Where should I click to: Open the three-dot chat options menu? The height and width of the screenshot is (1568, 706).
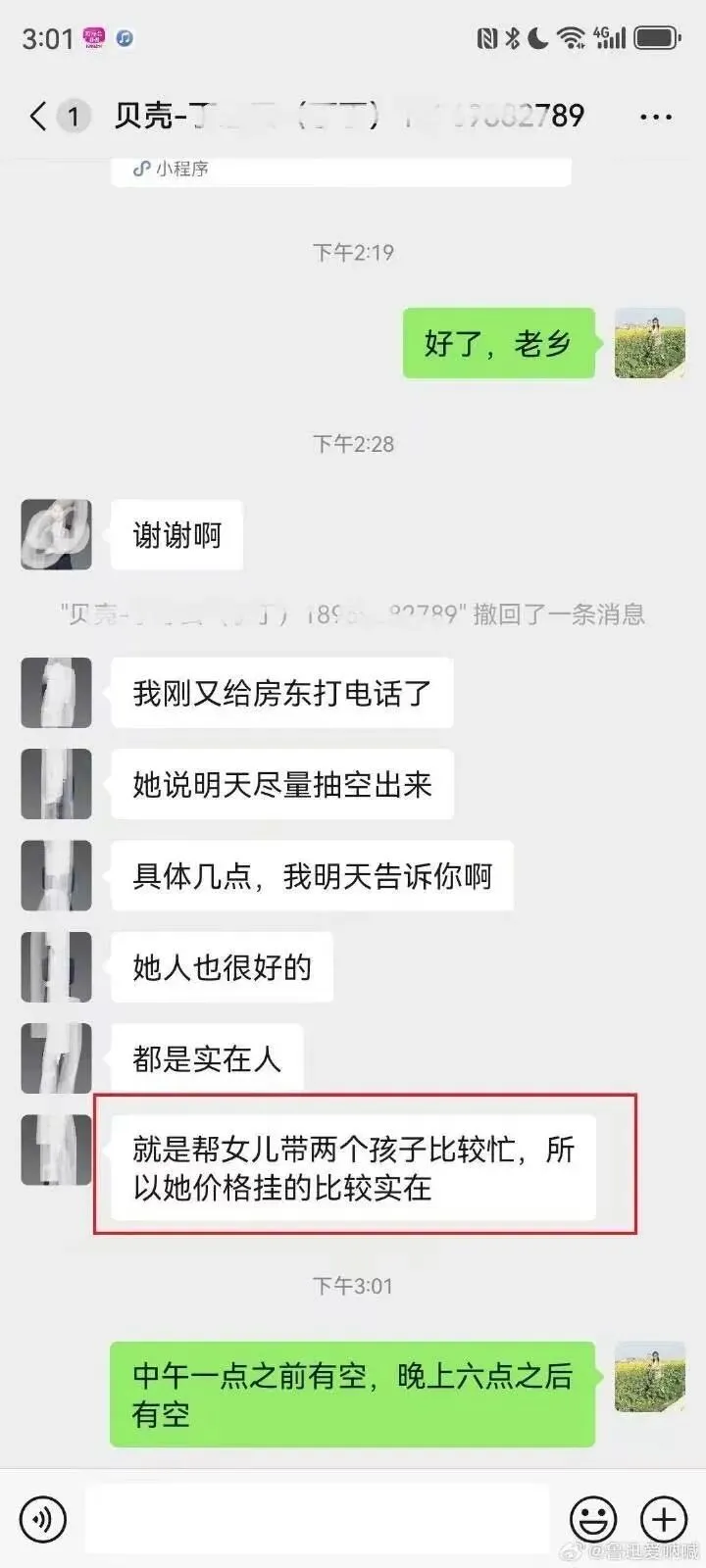point(655,117)
